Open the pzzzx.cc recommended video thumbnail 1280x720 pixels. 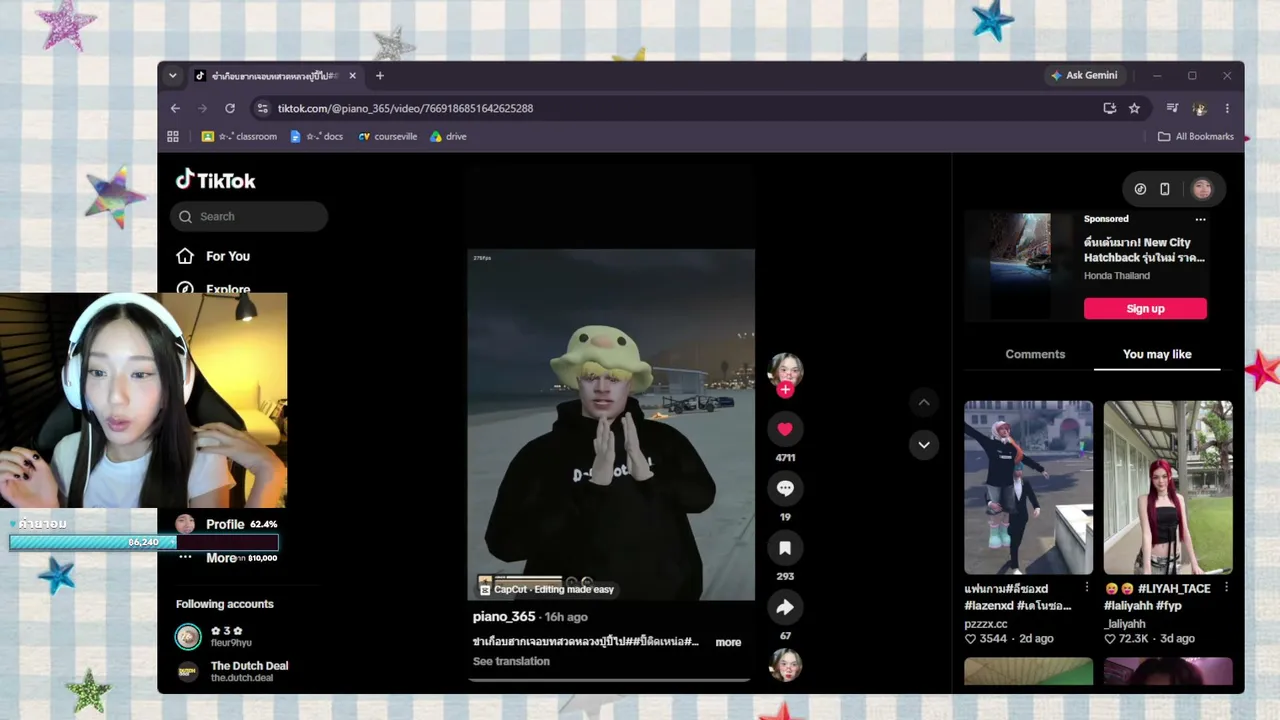tap(1028, 487)
